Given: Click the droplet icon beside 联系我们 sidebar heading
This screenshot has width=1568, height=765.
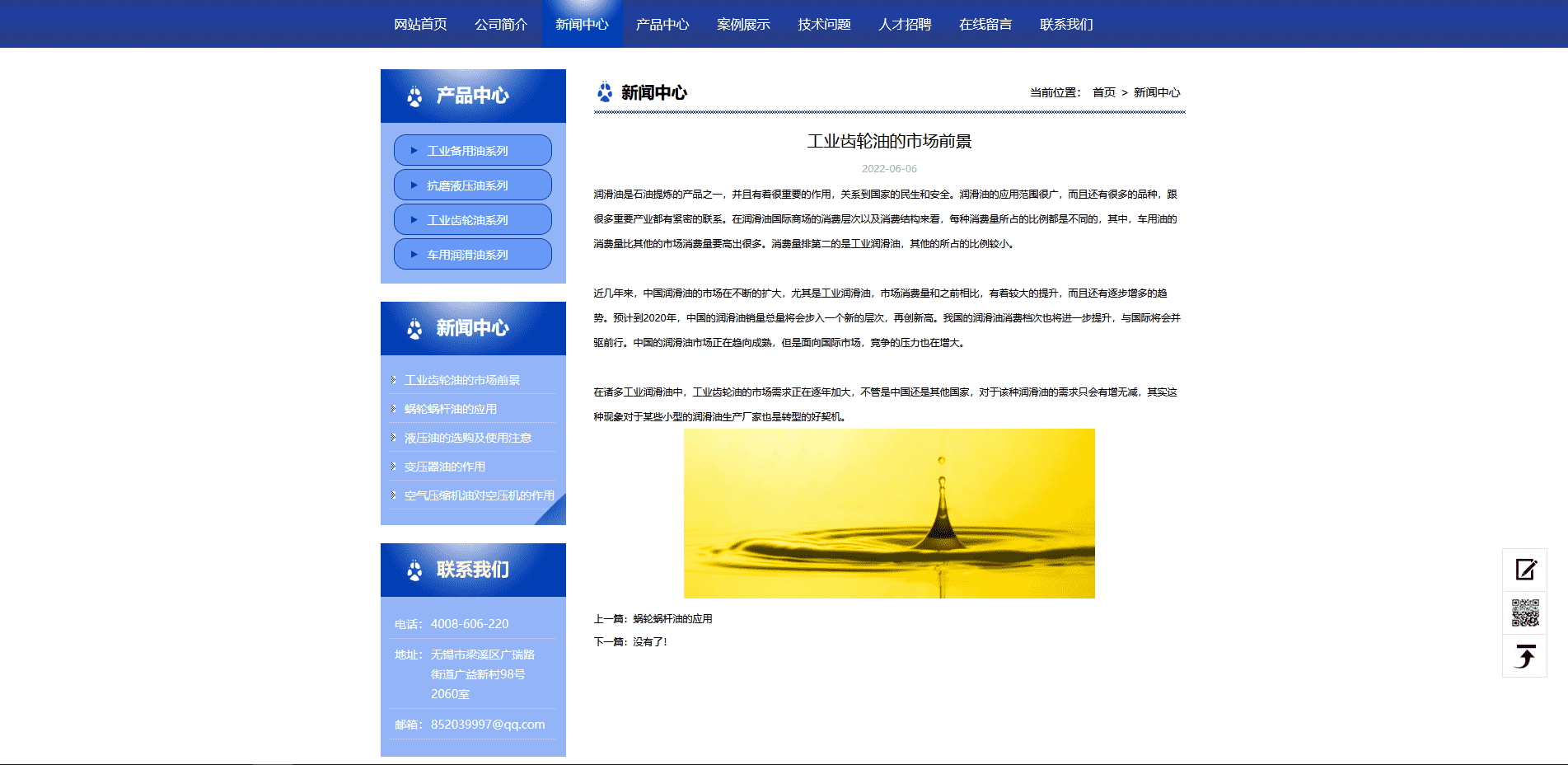Looking at the screenshot, I should (x=414, y=570).
